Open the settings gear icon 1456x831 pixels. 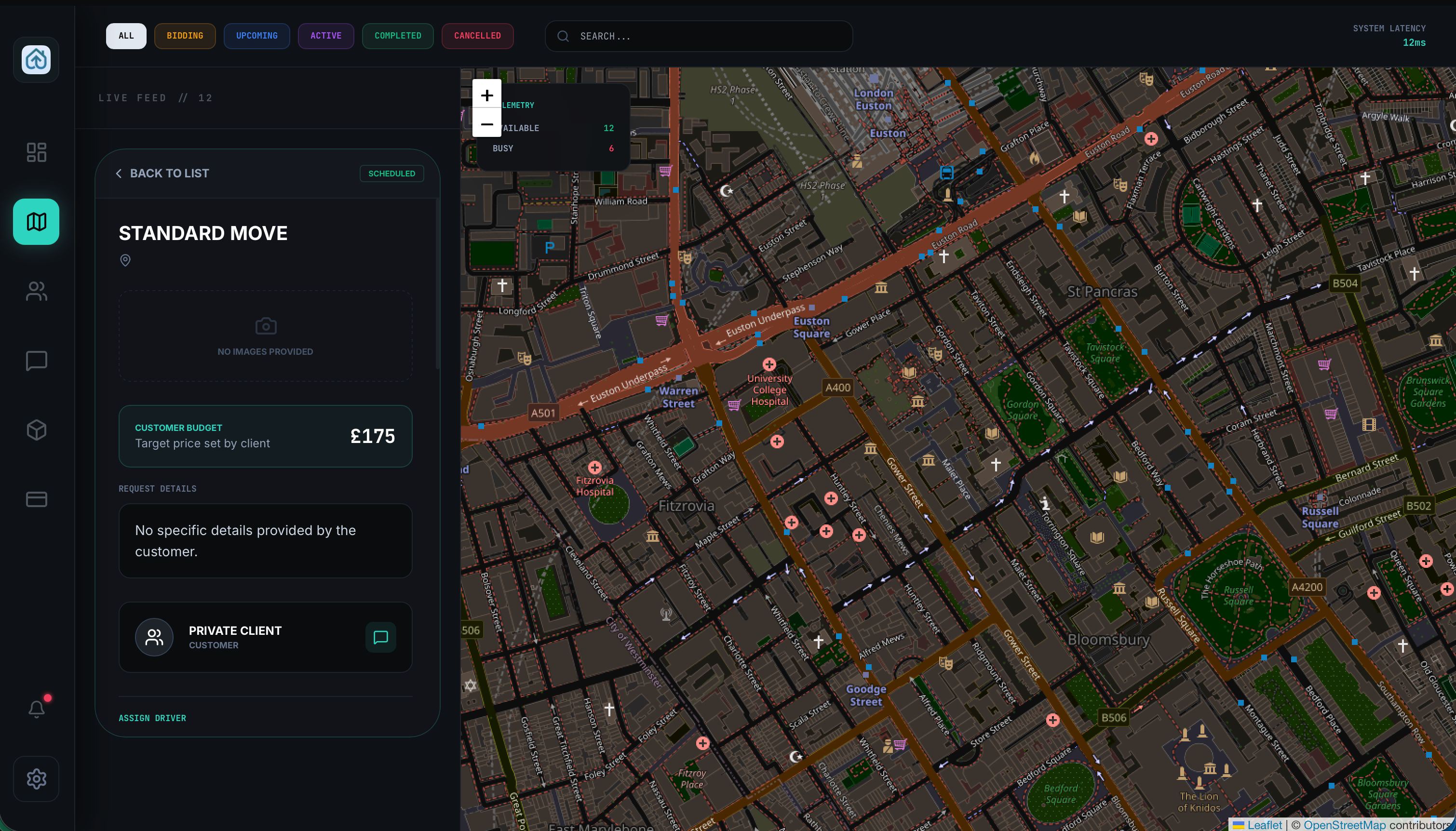36,778
